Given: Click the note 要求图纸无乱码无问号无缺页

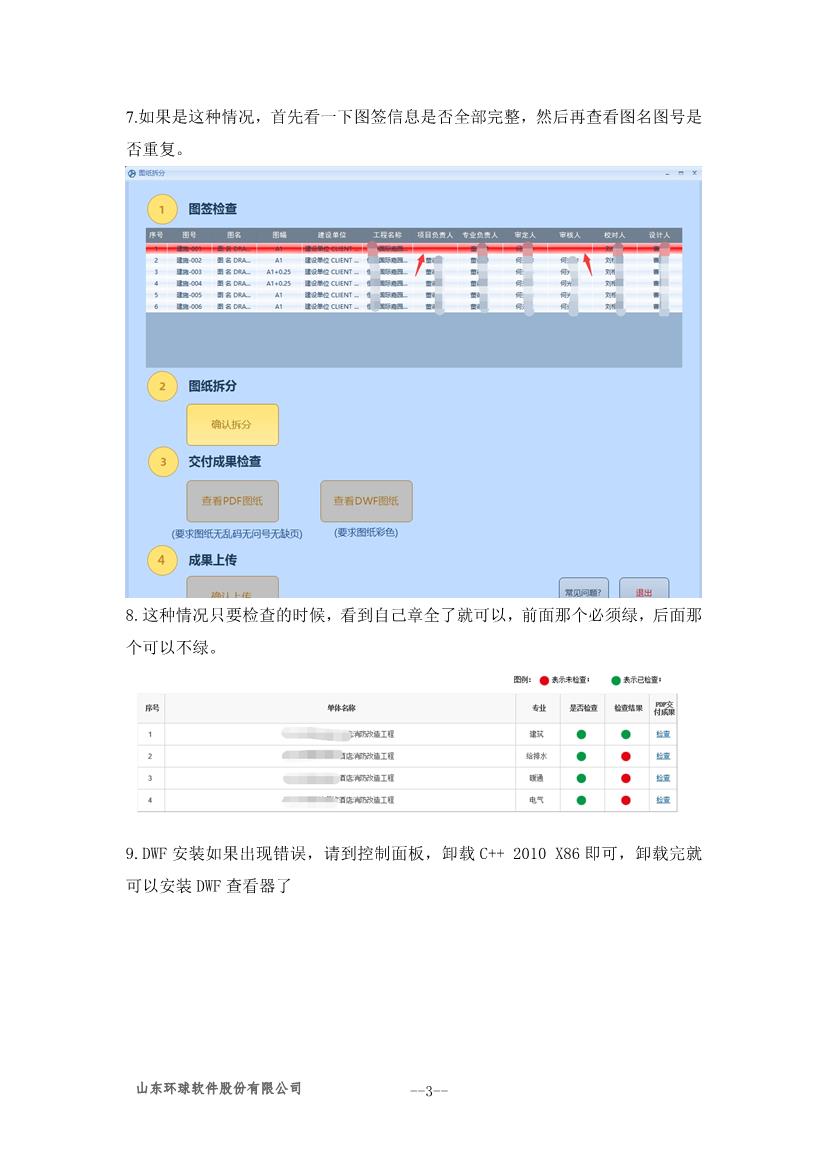Looking at the screenshot, I should (237, 534).
